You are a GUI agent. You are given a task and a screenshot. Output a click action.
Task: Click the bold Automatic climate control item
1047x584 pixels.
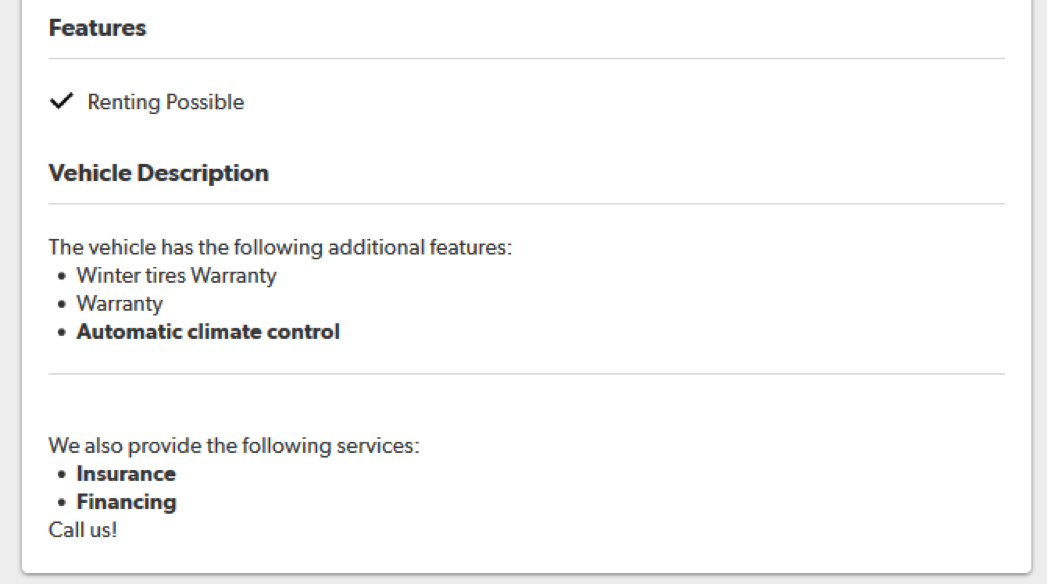[208, 331]
